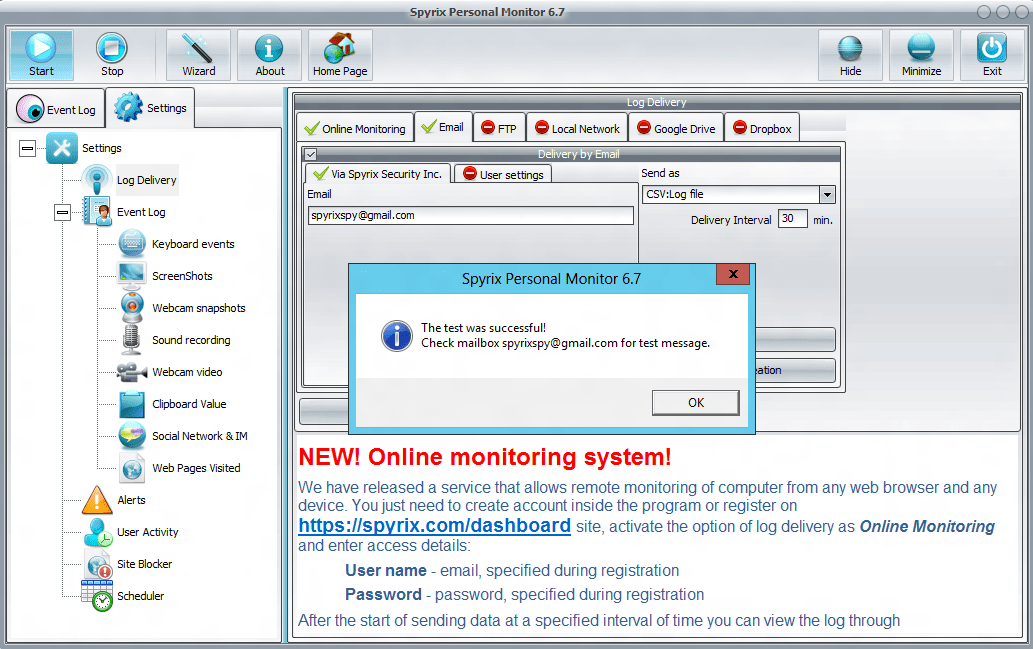Open the Local Network delivery tab
This screenshot has width=1033, height=649.
pyautogui.click(x=577, y=128)
